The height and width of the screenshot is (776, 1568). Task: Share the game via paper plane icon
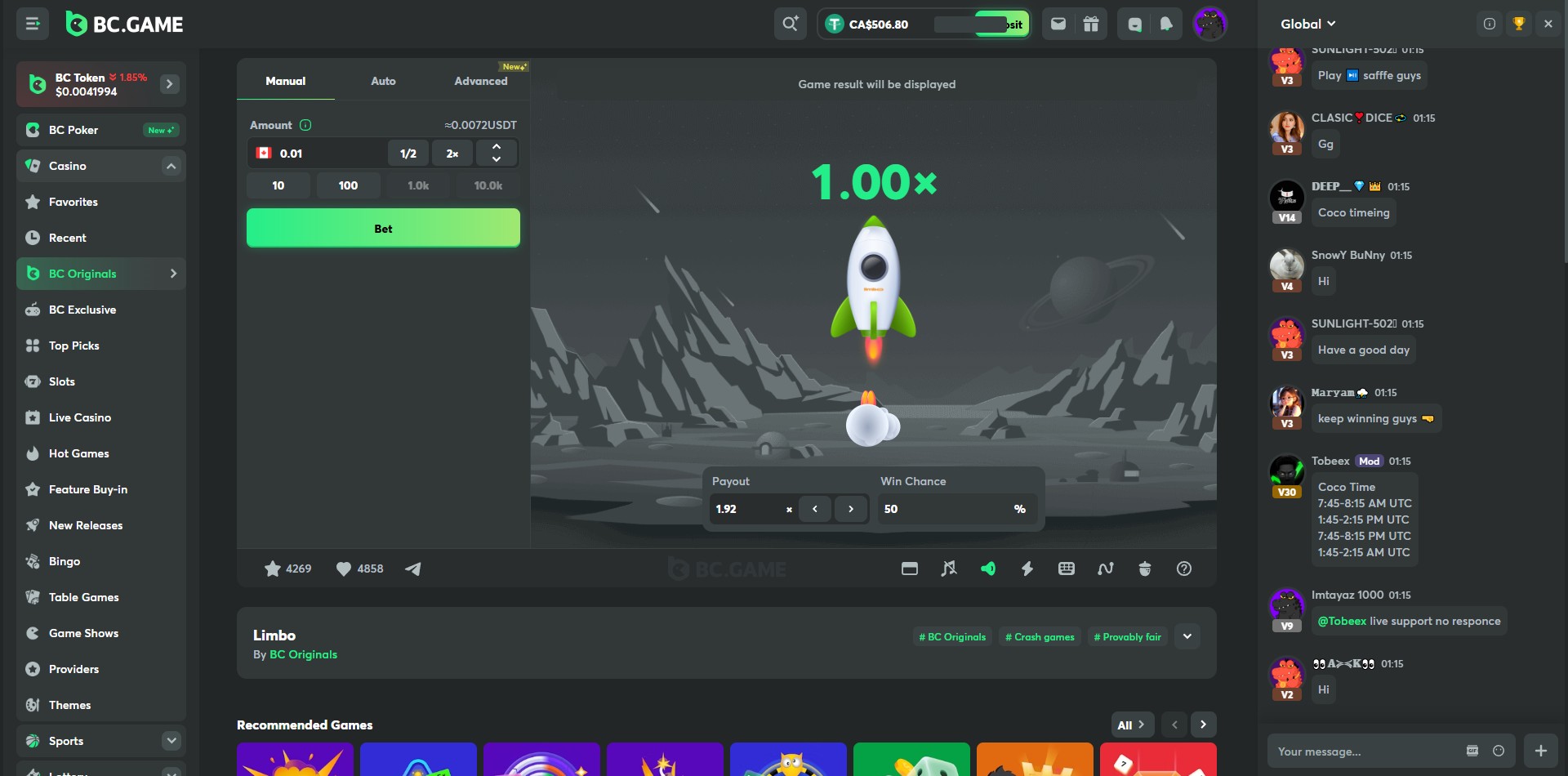click(x=413, y=569)
